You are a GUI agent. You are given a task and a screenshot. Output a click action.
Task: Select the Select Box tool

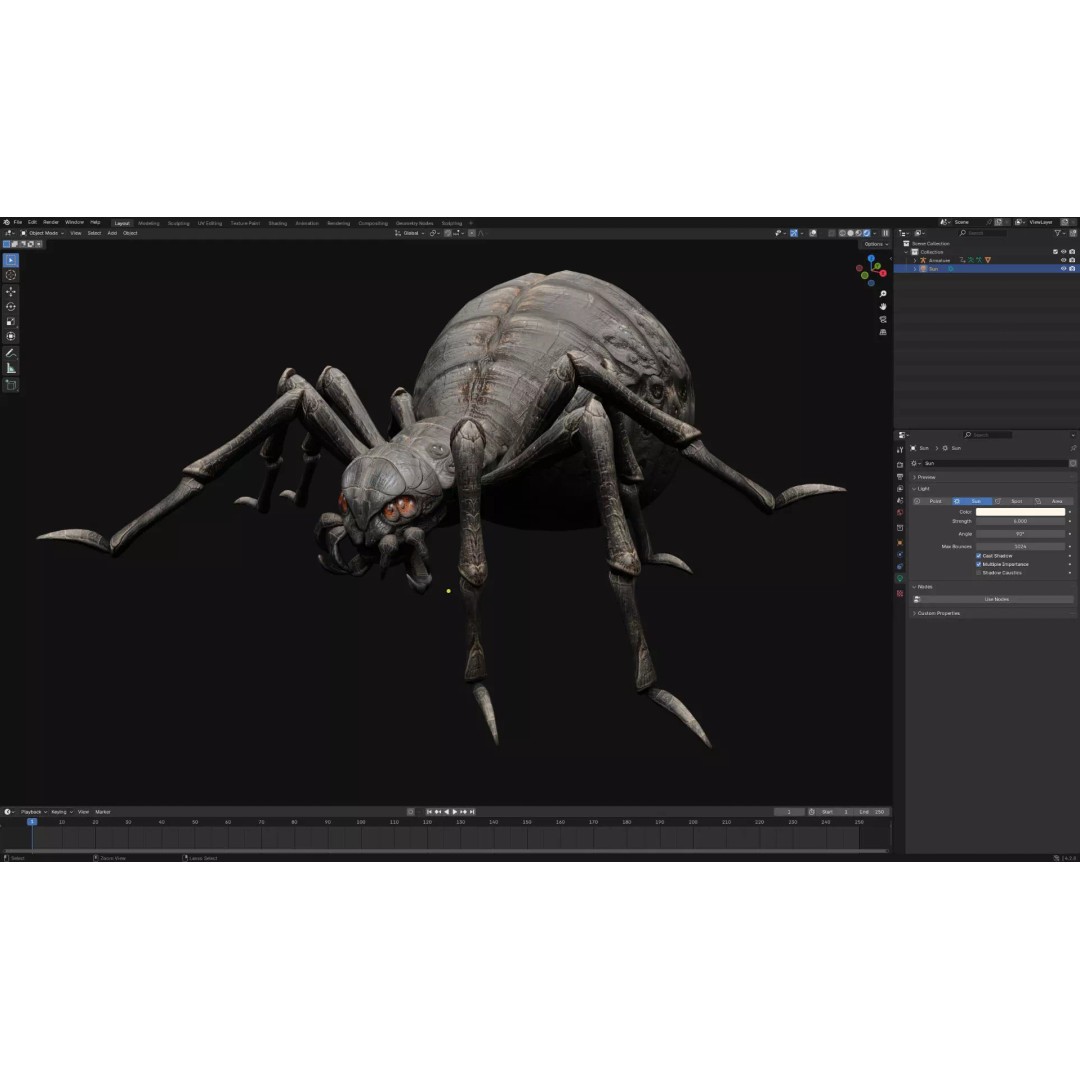[11, 260]
